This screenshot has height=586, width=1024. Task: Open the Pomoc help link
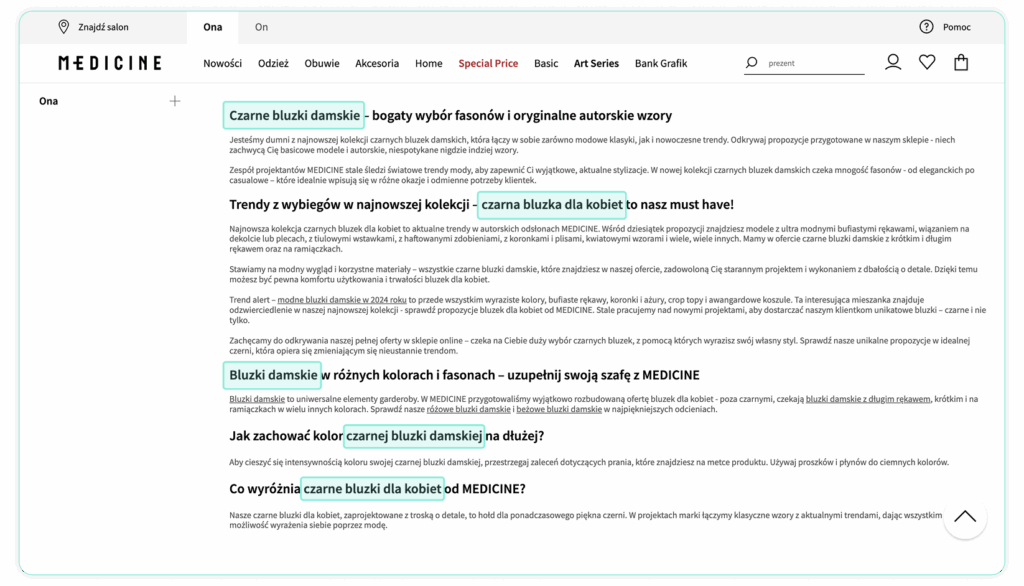click(957, 27)
